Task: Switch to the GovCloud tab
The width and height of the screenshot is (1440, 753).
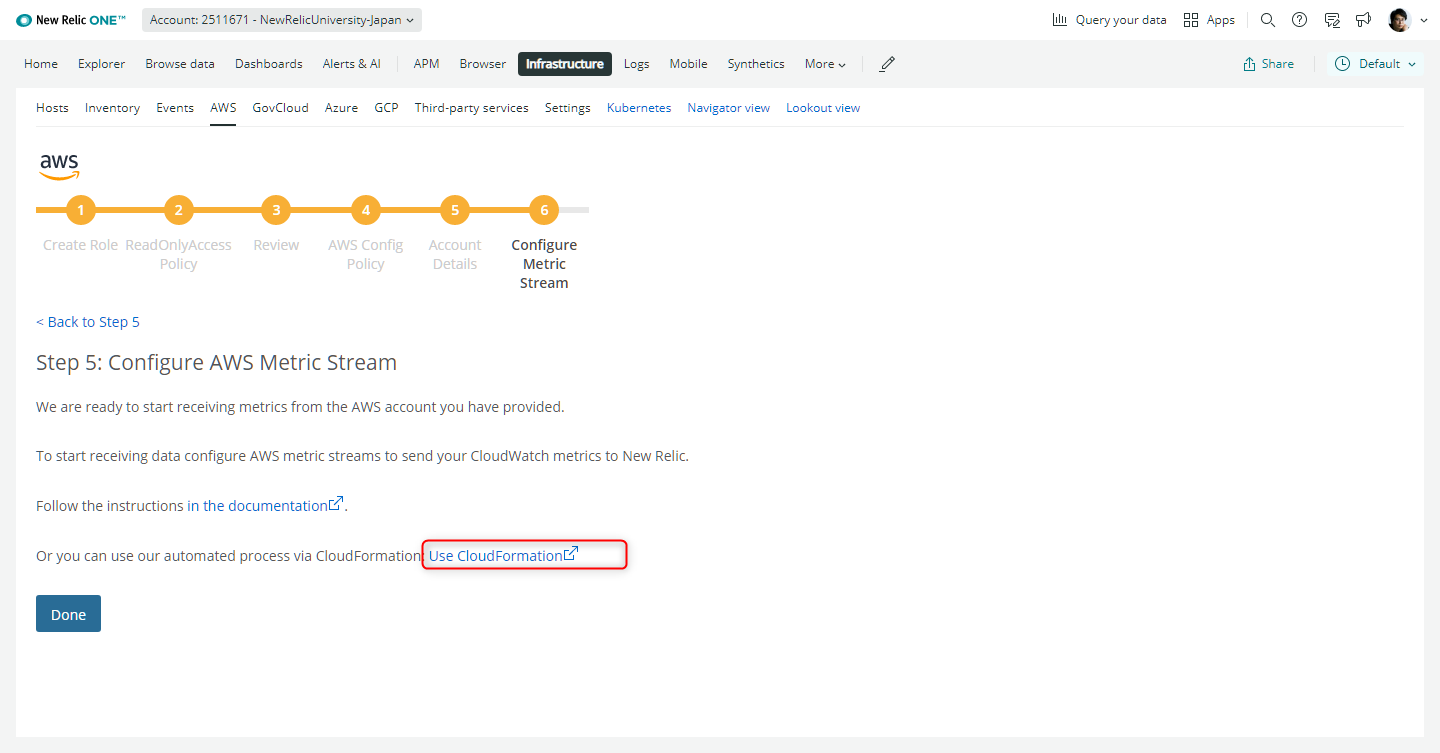Action: pos(281,108)
